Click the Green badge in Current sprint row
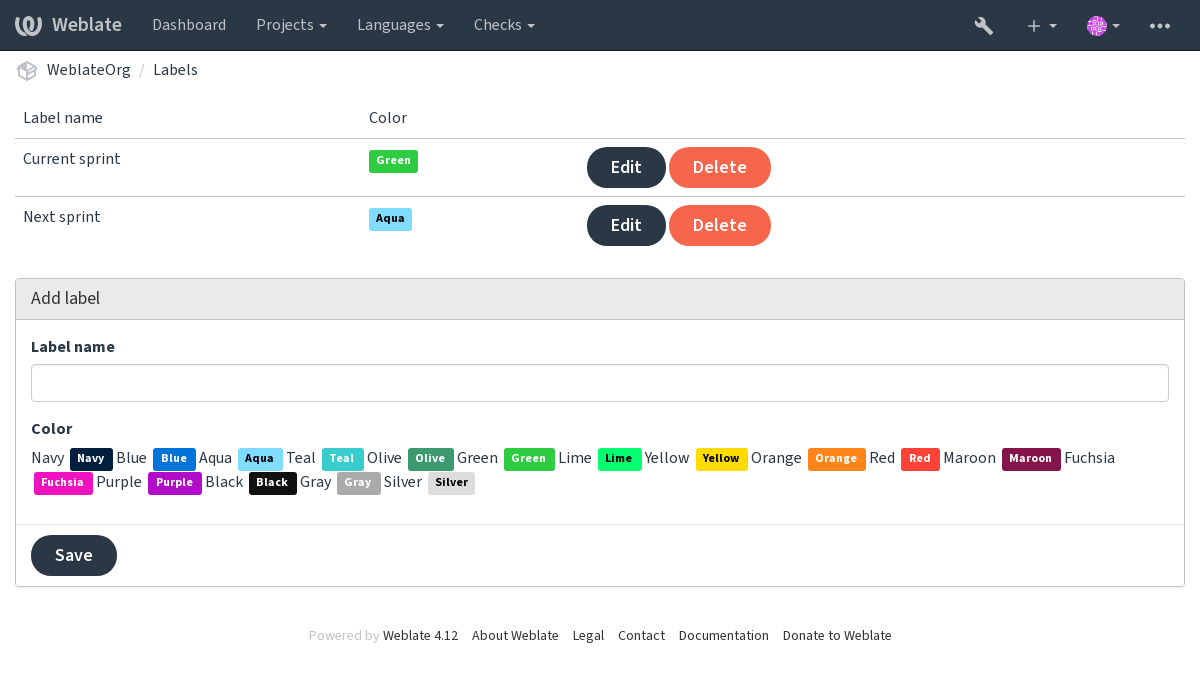This screenshot has height=674, width=1200. pyautogui.click(x=393, y=161)
